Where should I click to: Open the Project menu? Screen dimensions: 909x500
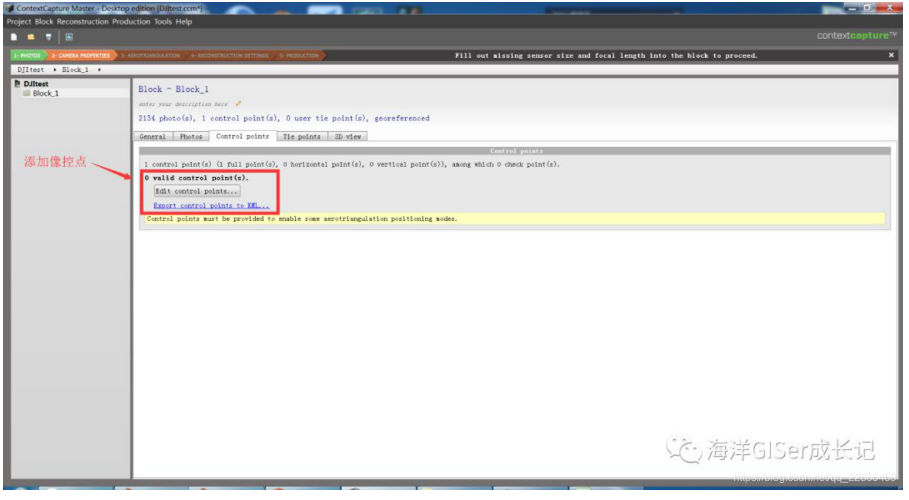coord(19,21)
